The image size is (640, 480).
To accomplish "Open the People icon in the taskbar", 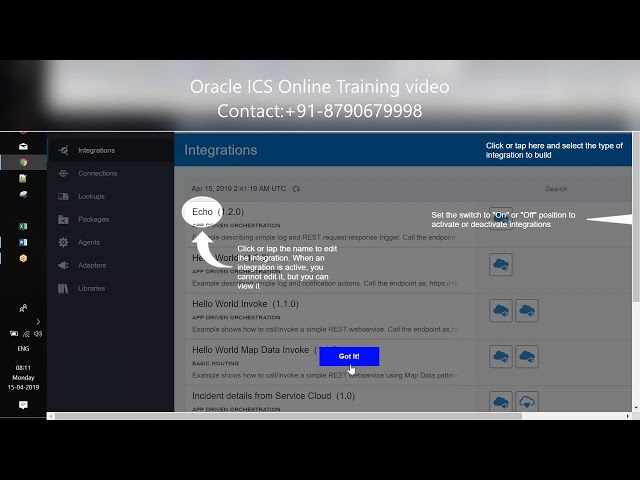I will click(23, 308).
